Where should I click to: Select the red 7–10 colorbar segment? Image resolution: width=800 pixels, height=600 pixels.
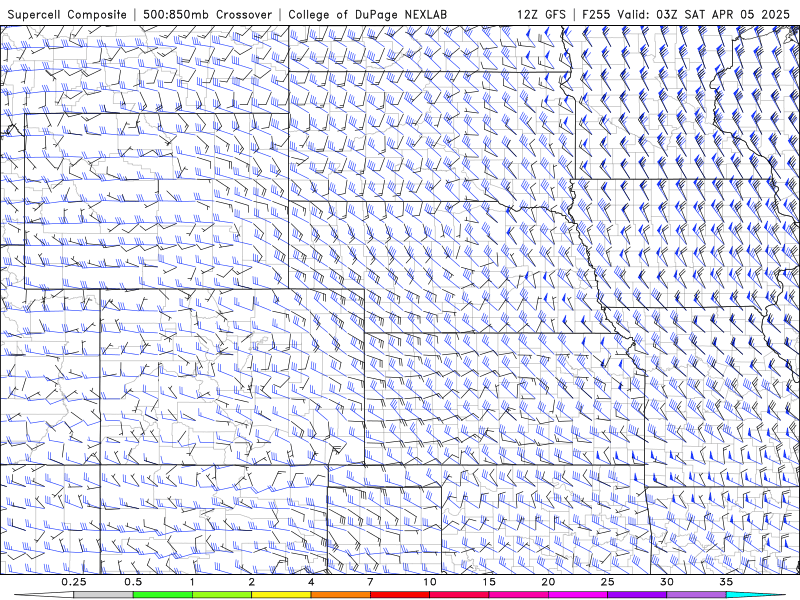[x=399, y=595]
